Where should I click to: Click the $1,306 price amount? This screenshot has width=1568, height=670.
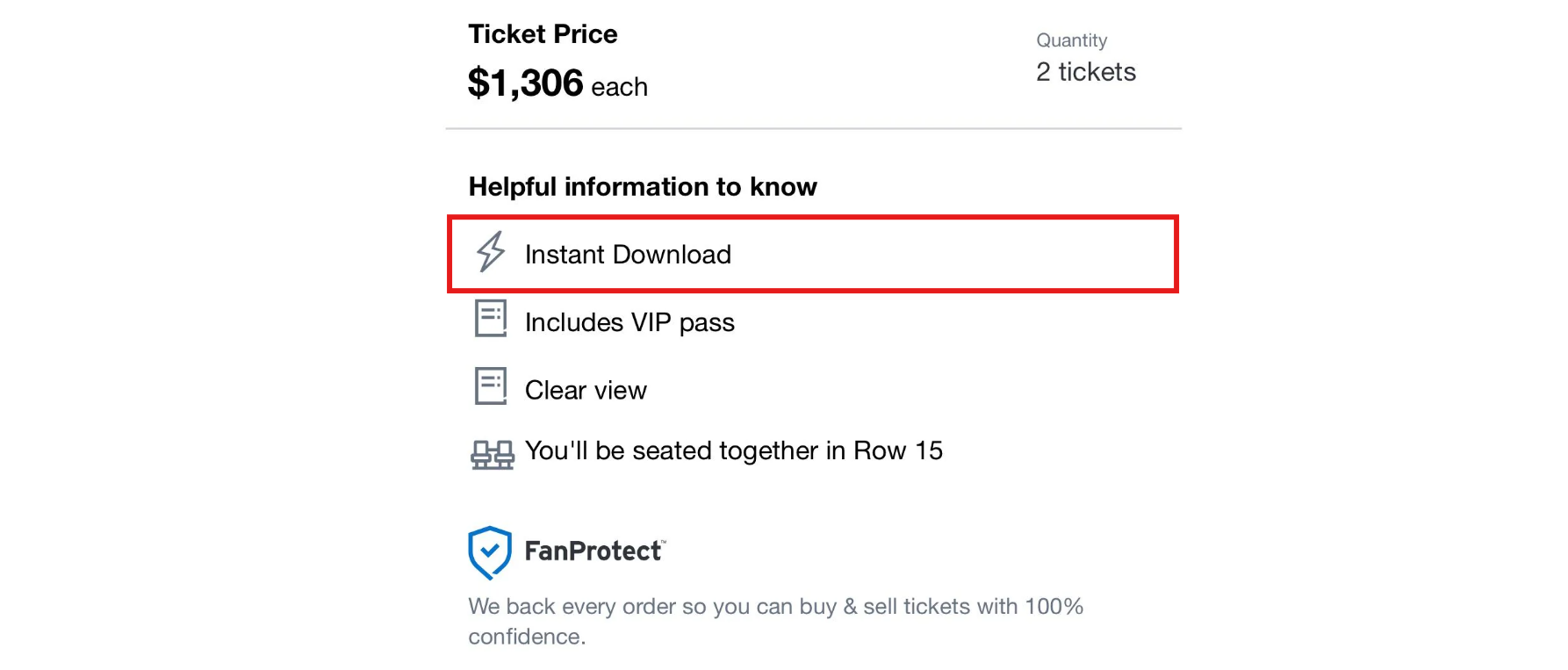tap(525, 83)
